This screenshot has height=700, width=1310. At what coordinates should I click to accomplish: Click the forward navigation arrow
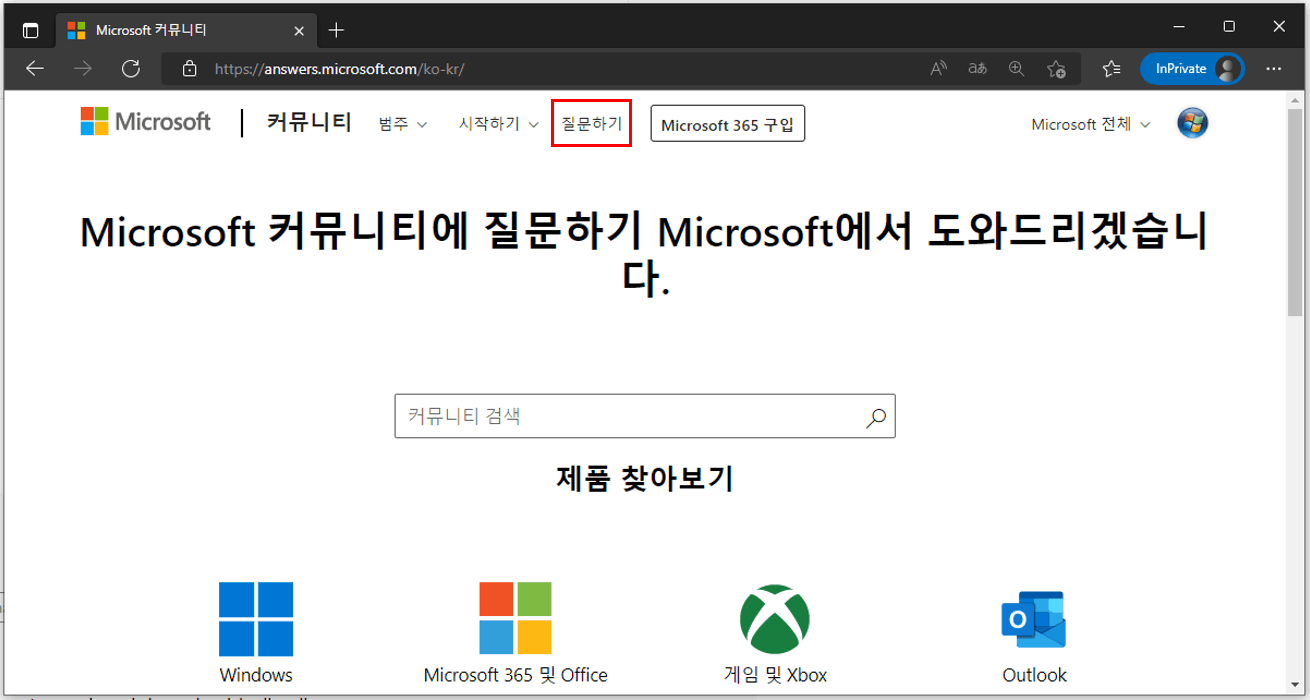[83, 68]
